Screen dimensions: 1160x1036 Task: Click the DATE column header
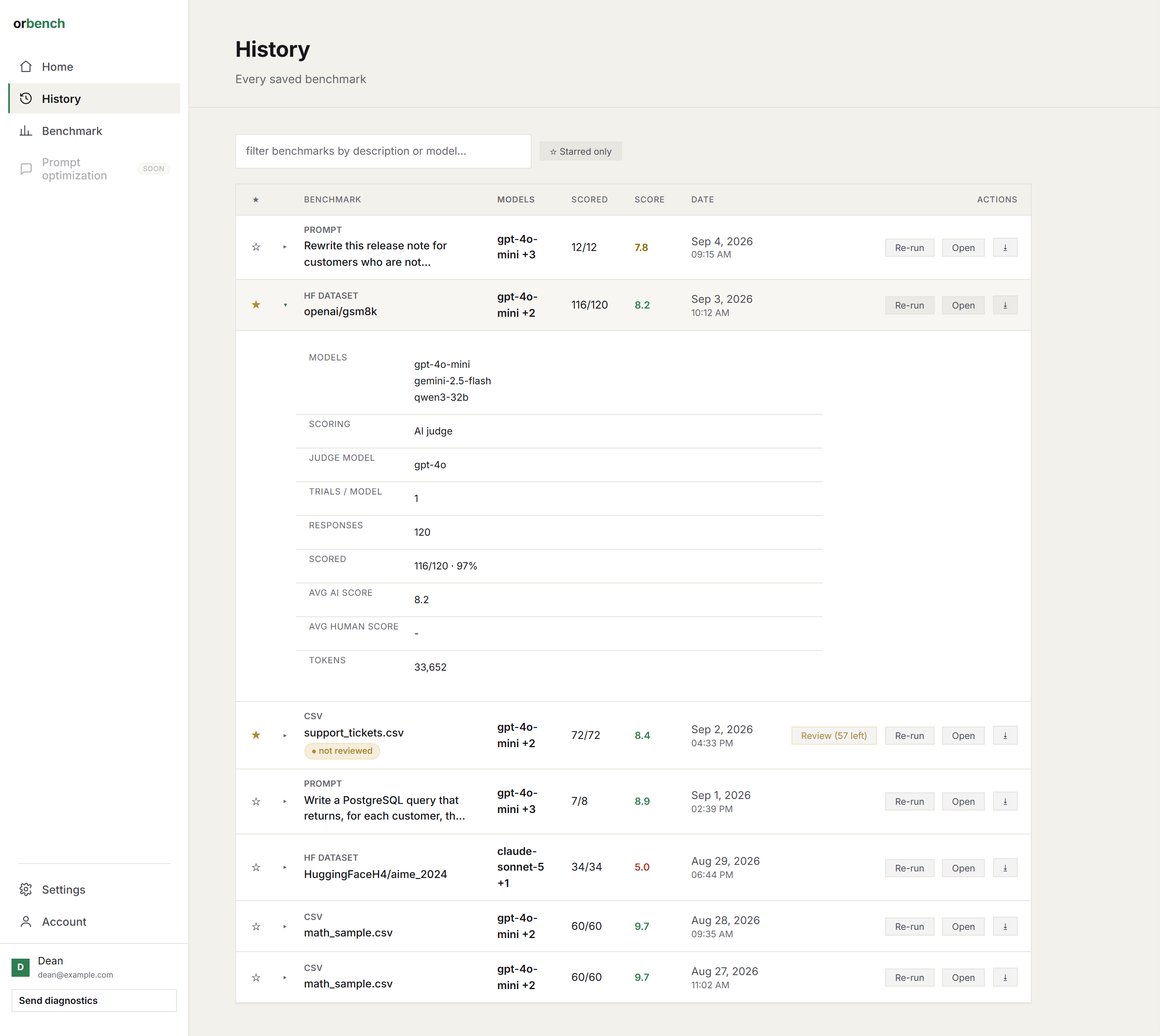(702, 200)
